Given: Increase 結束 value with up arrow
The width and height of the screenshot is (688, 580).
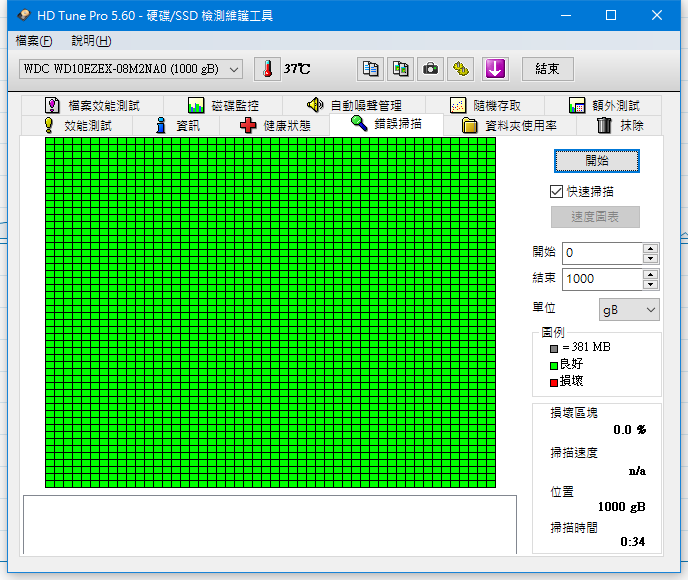Looking at the screenshot, I should 650,274.
